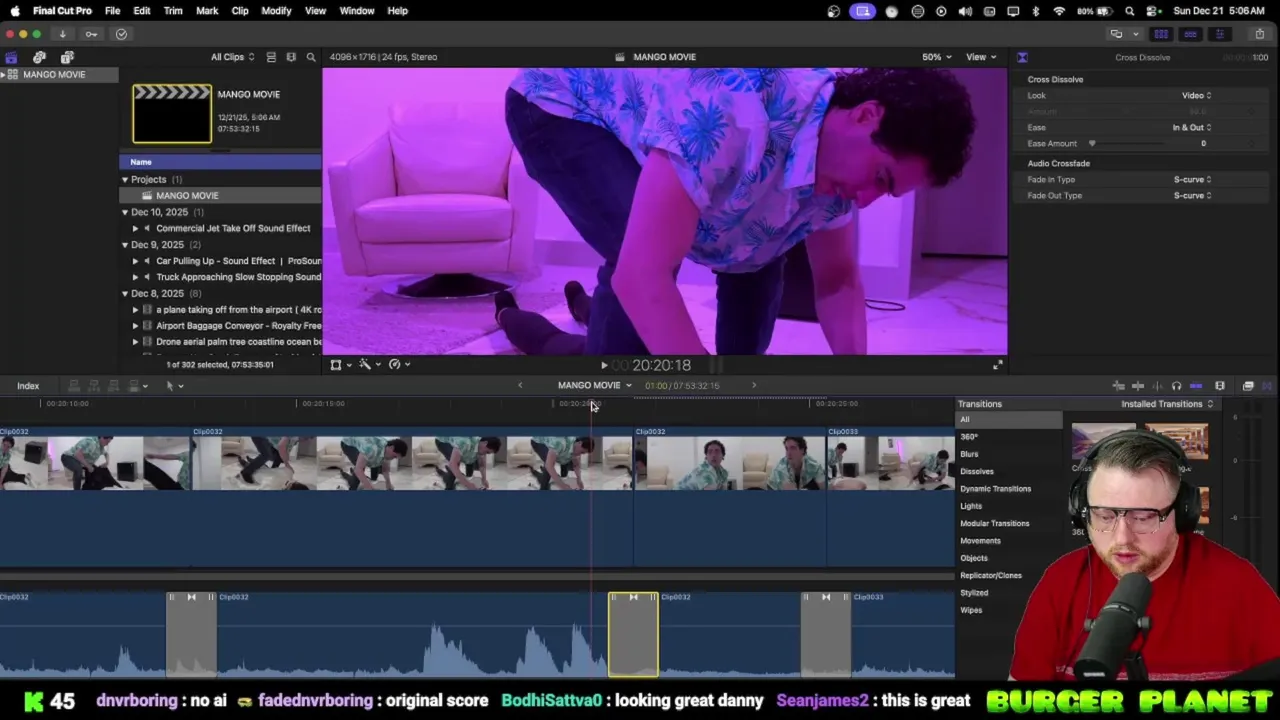Screen dimensions: 1280x720
Task: Click the Import Media arrow icon
Action: click(62, 34)
